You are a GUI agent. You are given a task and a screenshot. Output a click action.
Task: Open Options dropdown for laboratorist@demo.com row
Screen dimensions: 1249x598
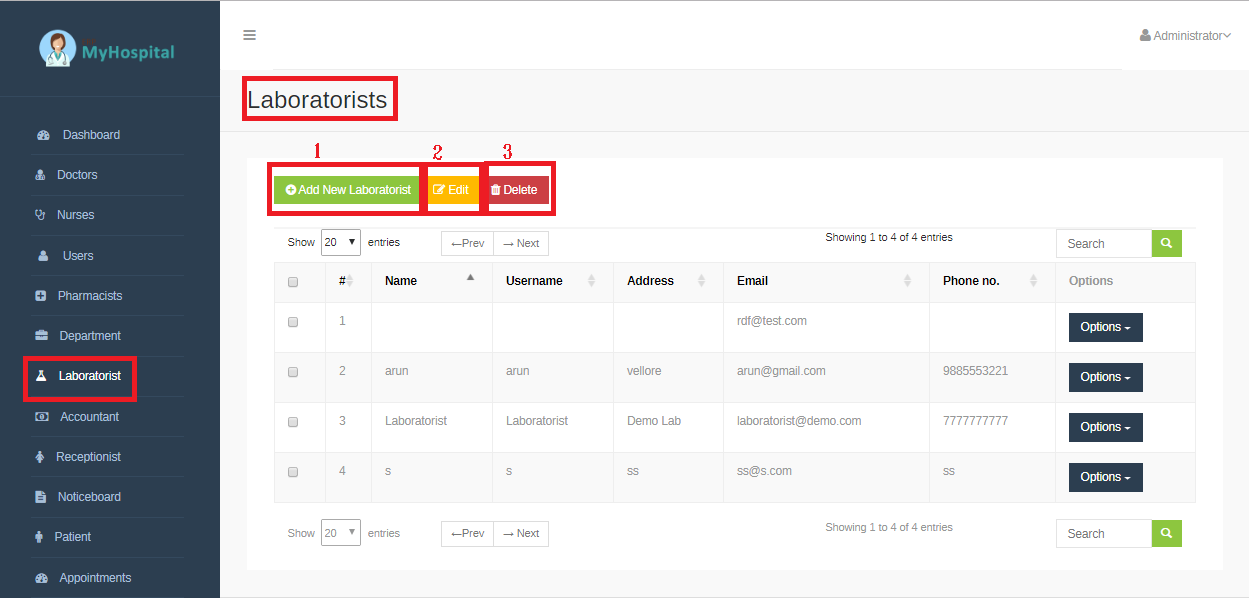coord(1105,427)
